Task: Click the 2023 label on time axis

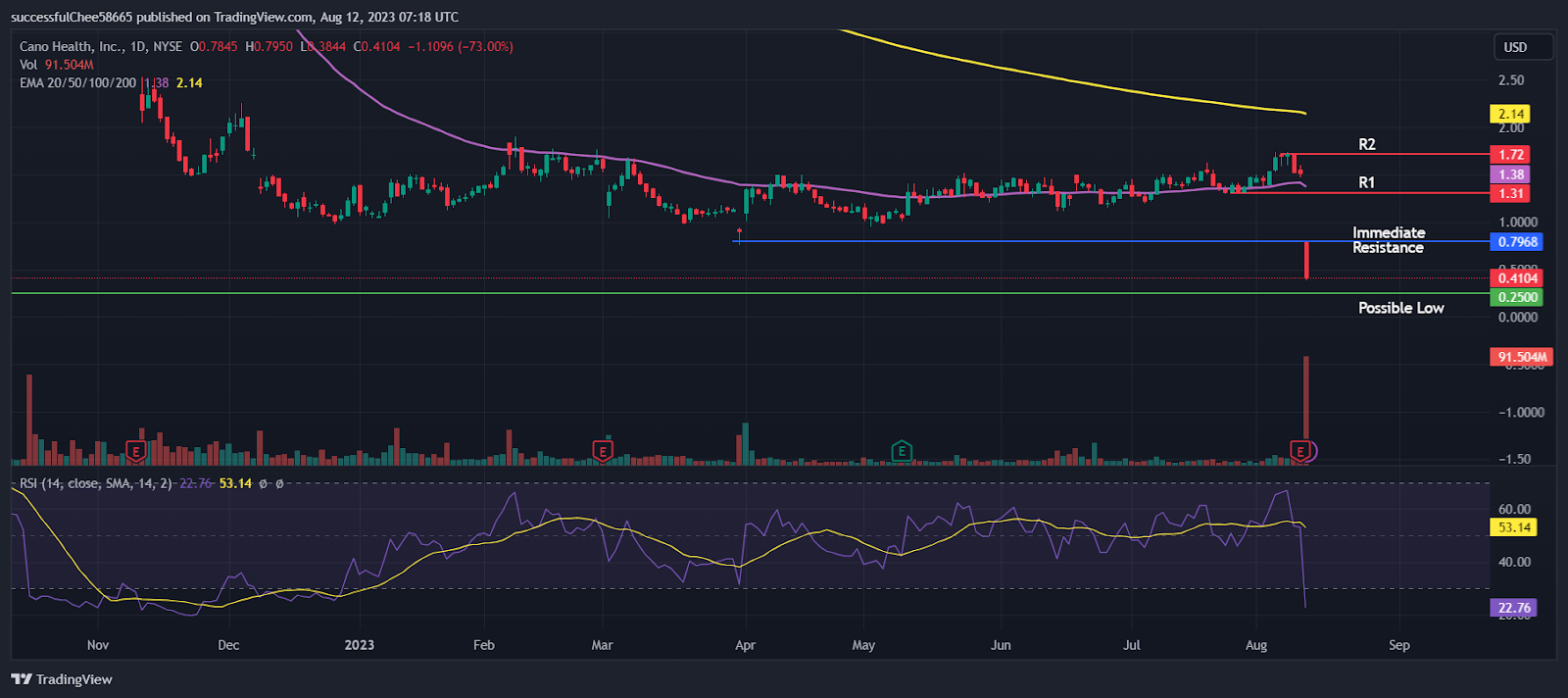Action: point(360,645)
